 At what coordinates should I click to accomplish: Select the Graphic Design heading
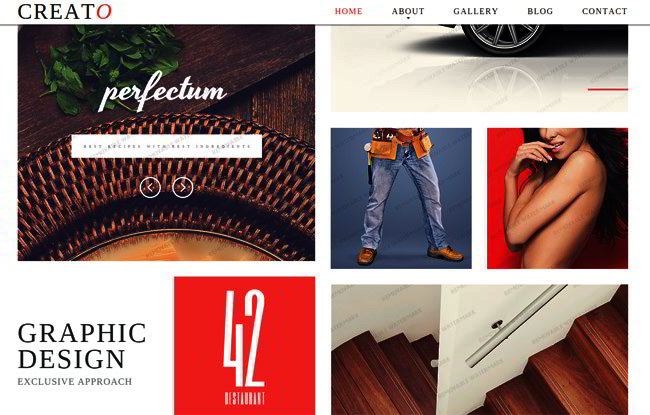click(82, 346)
